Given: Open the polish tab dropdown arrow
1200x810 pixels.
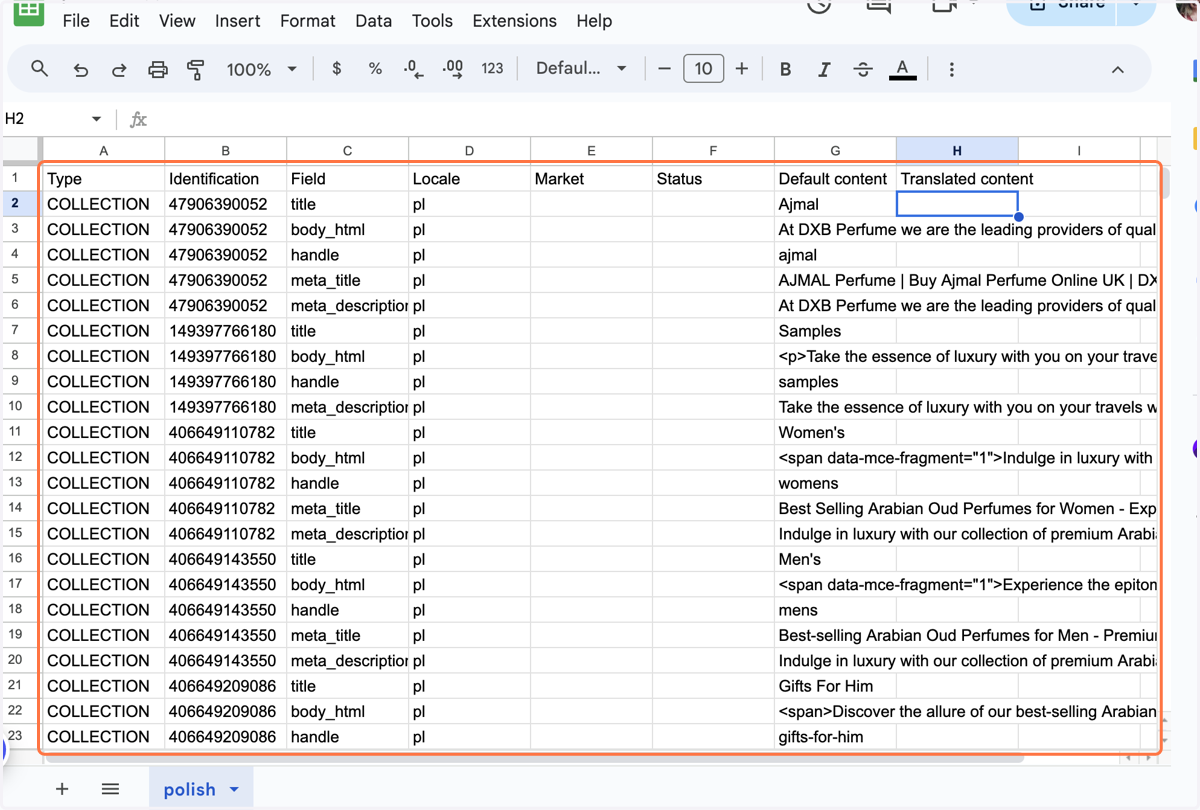Looking at the screenshot, I should [x=234, y=790].
